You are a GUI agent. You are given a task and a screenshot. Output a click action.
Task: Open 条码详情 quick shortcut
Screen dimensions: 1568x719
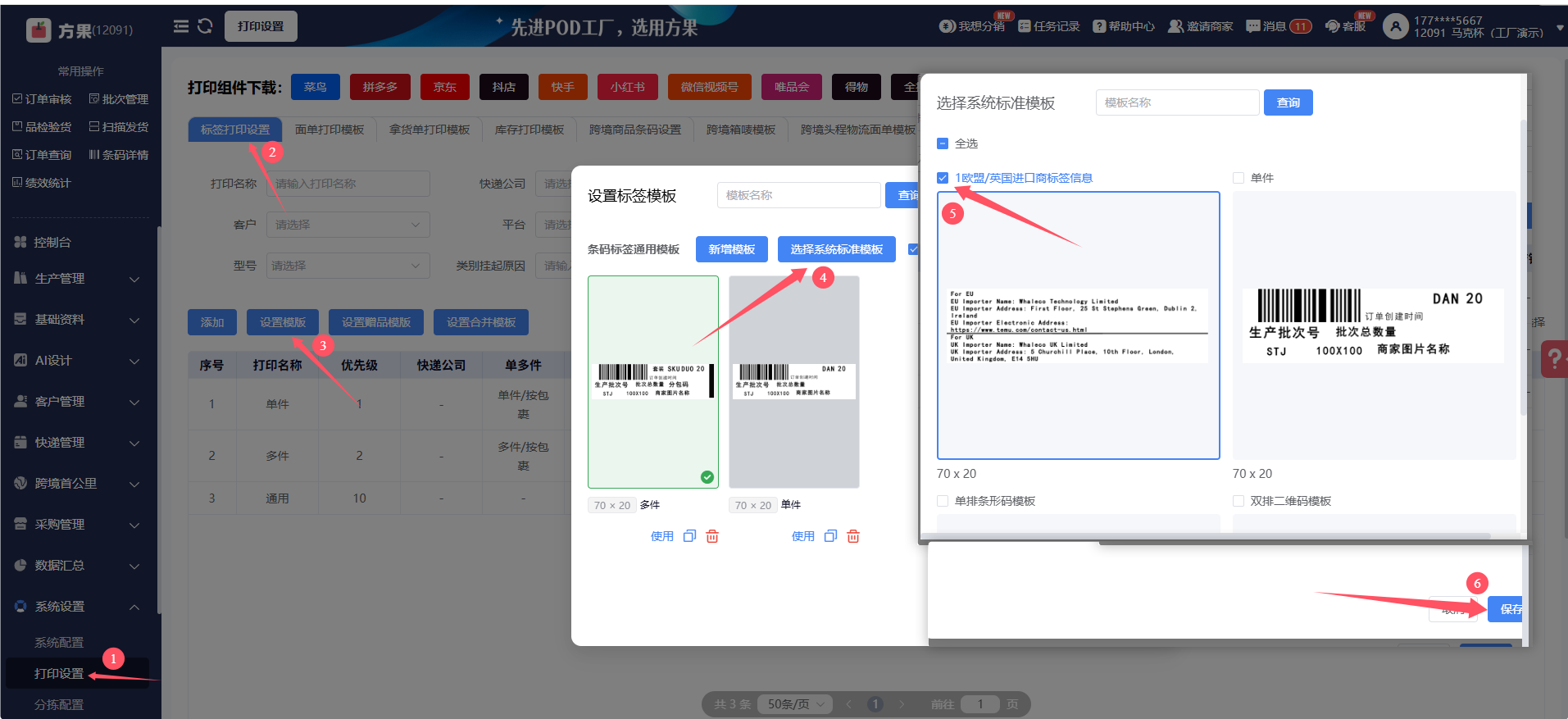(119, 155)
